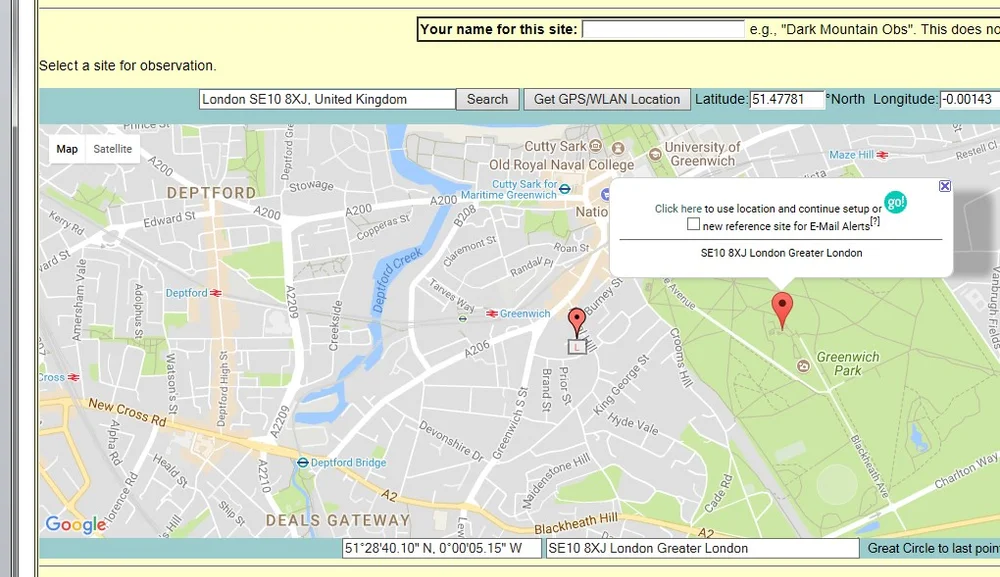Click Old Royal Naval College label

(561, 165)
